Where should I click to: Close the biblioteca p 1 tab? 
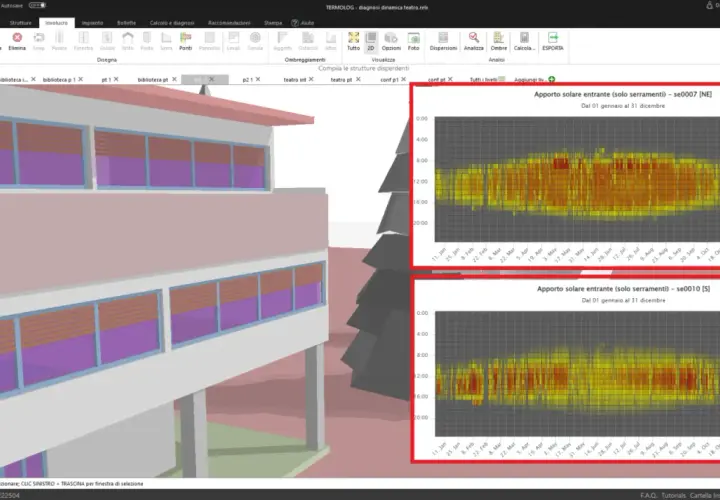point(81,79)
